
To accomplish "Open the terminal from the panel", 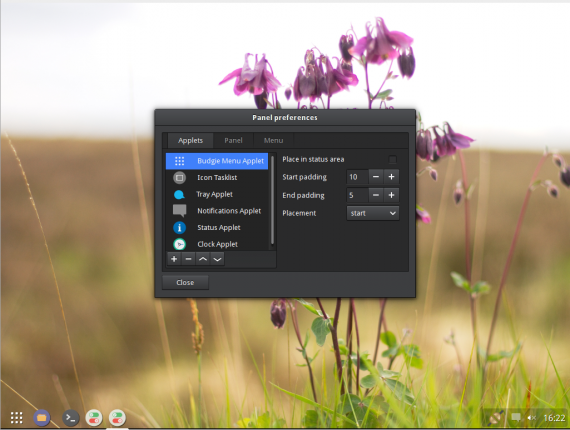I will point(71,418).
